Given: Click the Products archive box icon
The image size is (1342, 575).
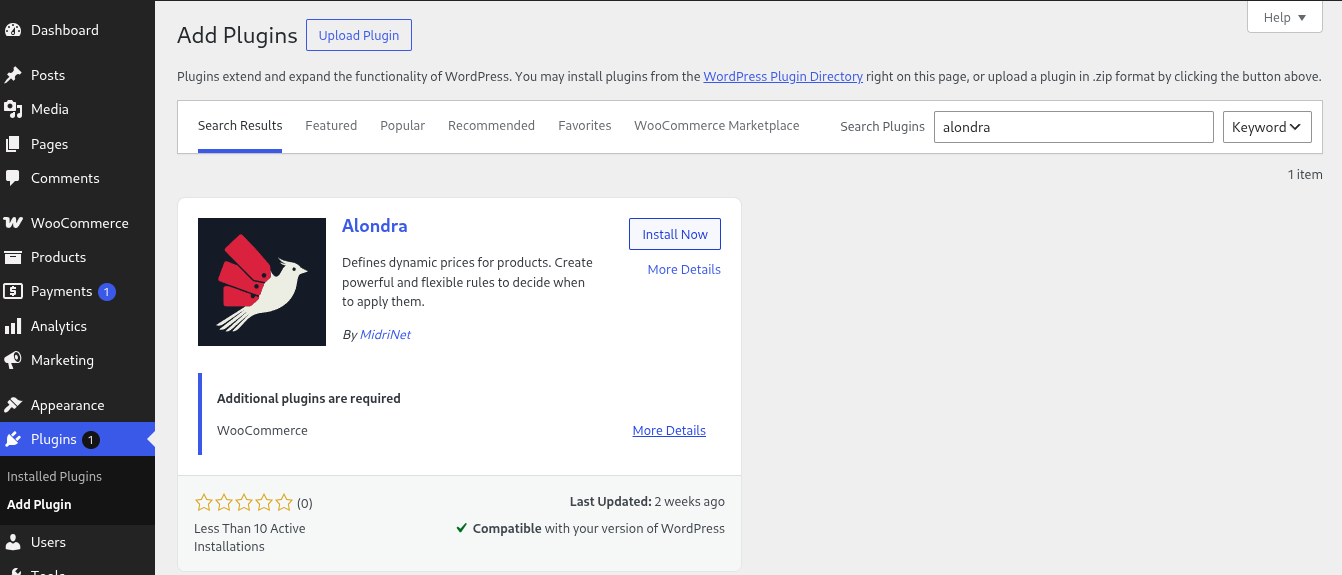Looking at the screenshot, I should click(13, 257).
